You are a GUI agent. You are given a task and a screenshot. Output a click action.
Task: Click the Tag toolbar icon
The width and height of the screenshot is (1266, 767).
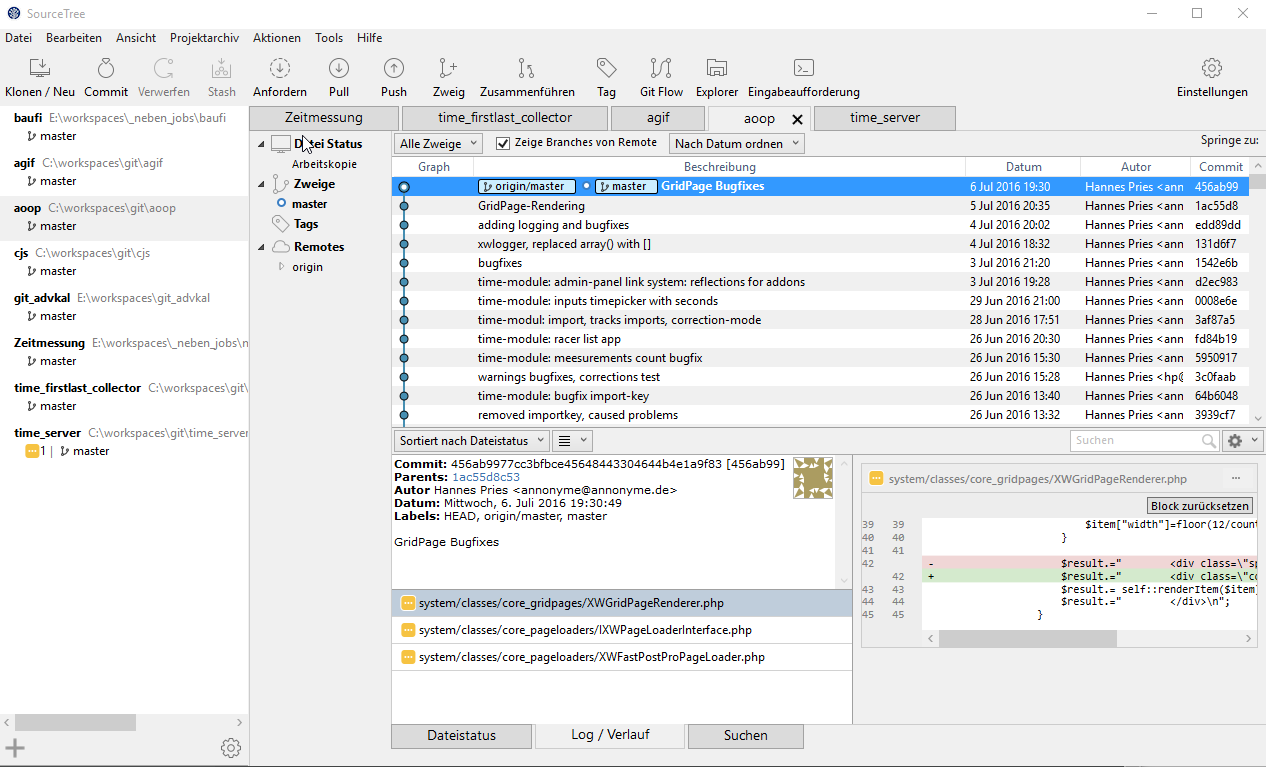pyautogui.click(x=606, y=68)
